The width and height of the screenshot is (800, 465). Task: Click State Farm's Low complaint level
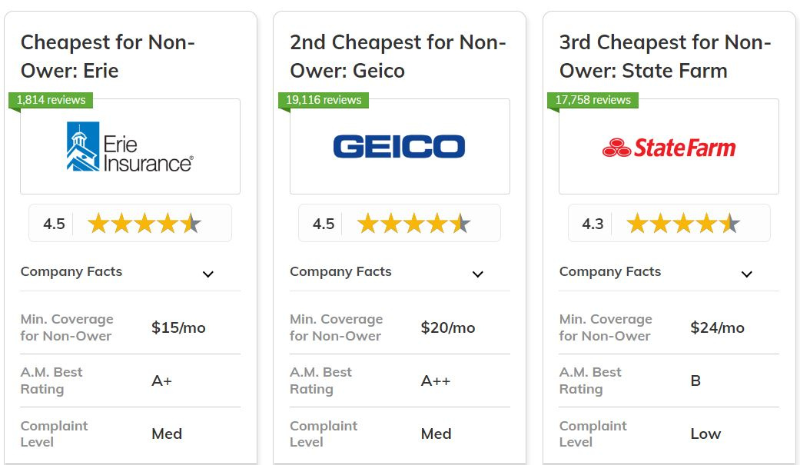[706, 434]
